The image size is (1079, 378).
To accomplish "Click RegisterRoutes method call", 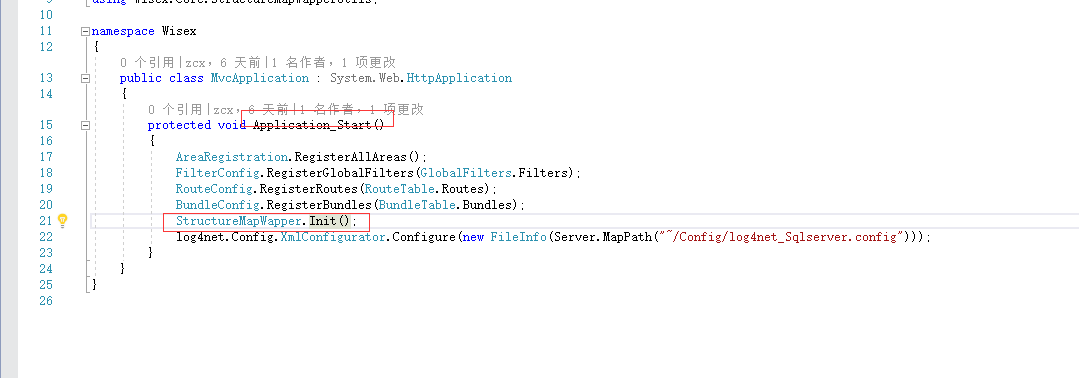I will [x=308, y=188].
